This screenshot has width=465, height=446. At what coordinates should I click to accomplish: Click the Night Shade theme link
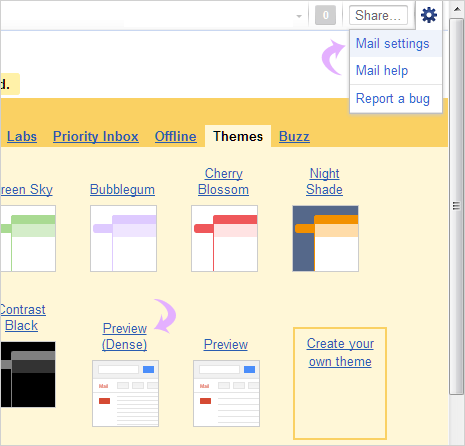pos(325,181)
